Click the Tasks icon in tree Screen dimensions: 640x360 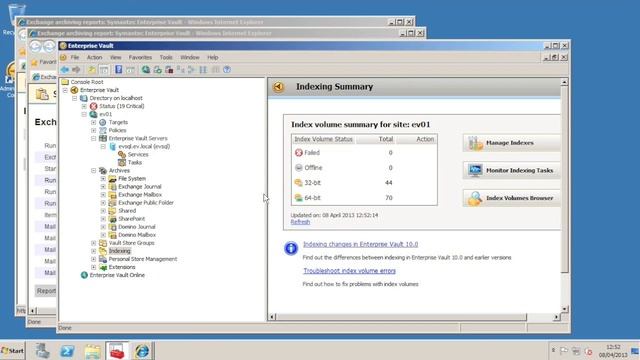pos(122,162)
